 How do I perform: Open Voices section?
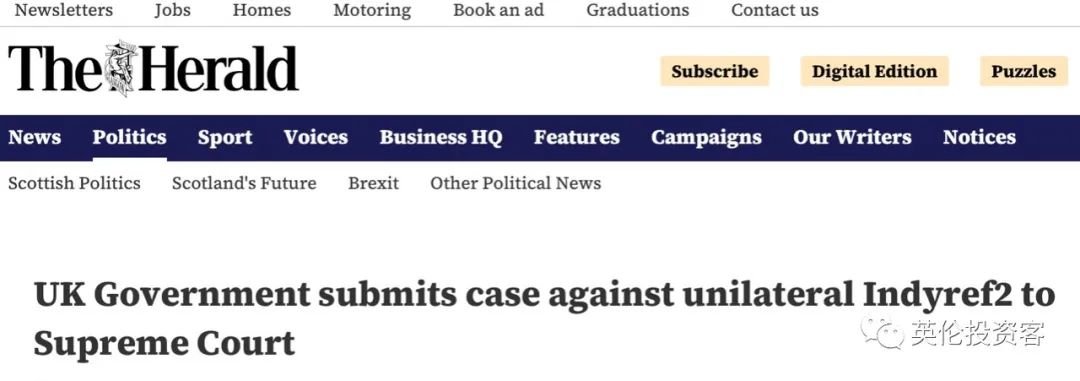tap(315, 137)
